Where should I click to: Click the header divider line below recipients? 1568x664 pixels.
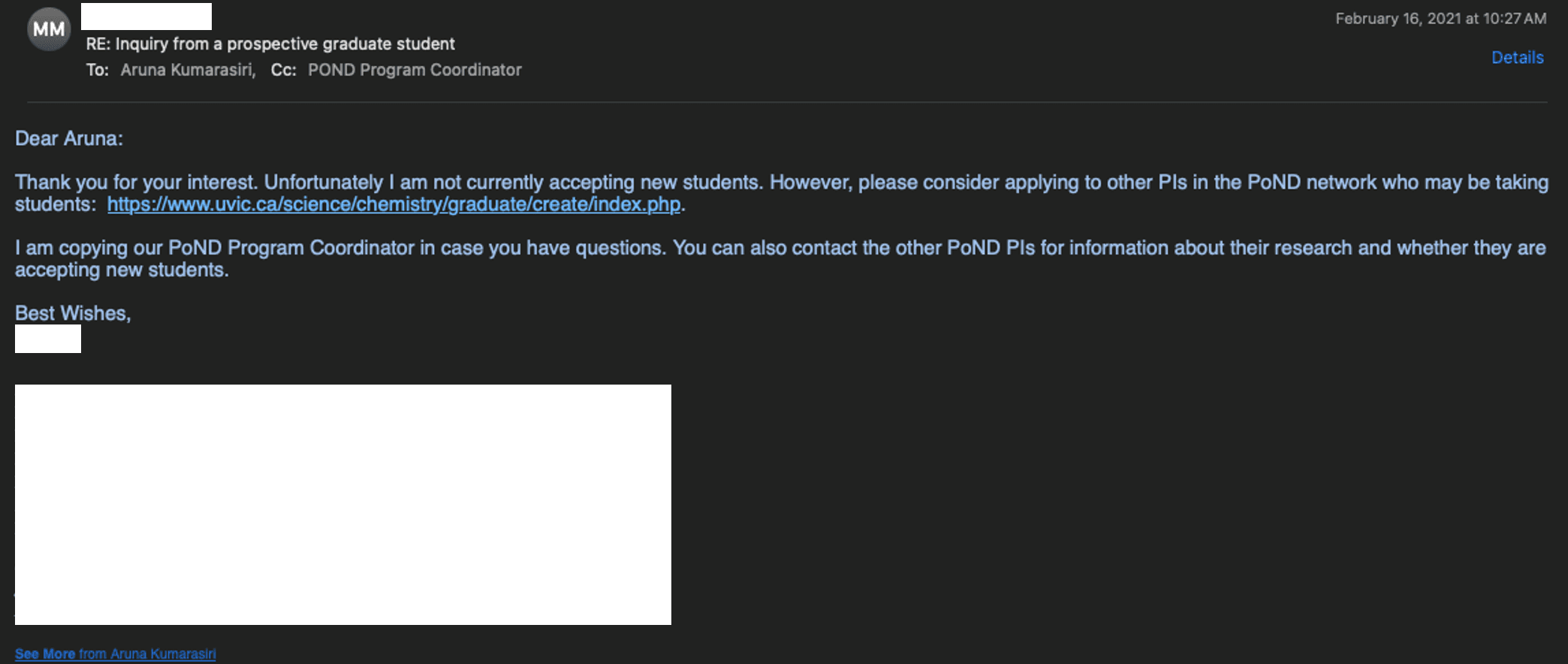pos(787,101)
